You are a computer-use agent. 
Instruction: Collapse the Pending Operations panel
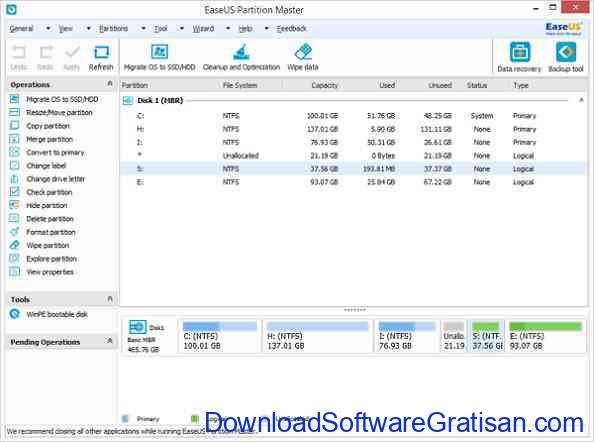110,341
